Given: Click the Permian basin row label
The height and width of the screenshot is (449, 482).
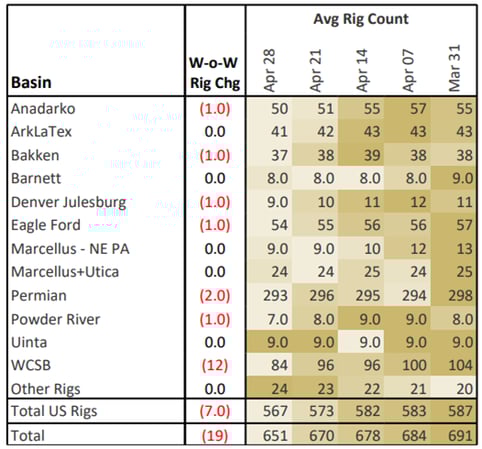Looking at the screenshot, I should (x=39, y=296).
